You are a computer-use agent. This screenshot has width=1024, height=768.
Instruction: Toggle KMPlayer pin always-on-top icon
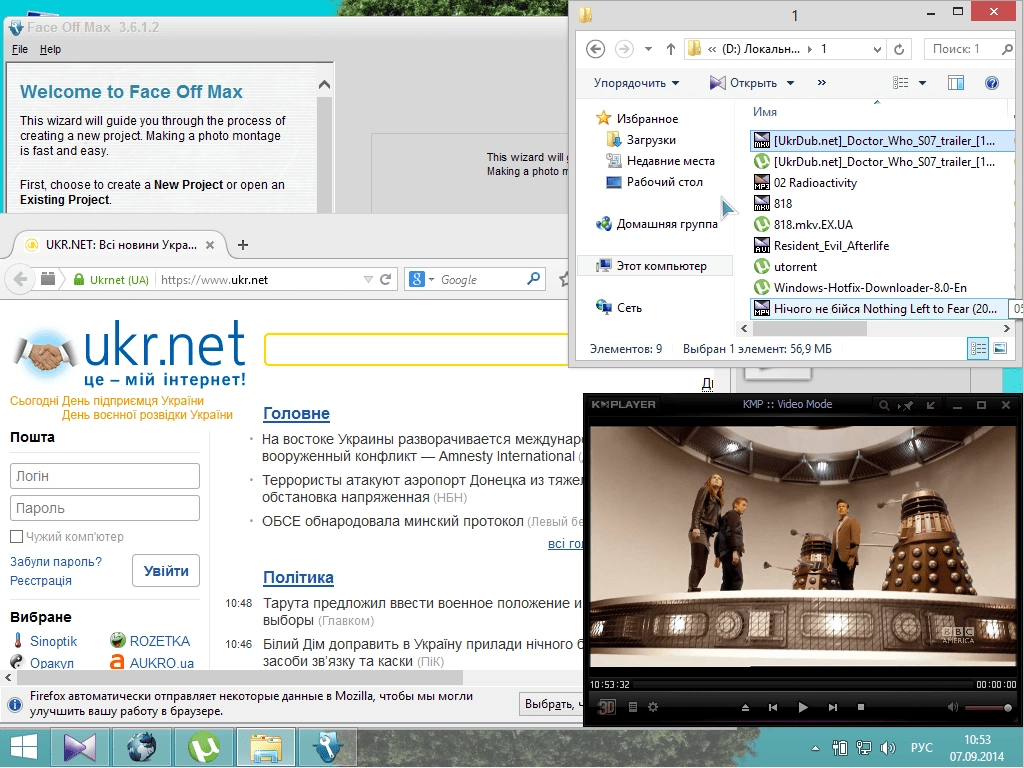905,406
